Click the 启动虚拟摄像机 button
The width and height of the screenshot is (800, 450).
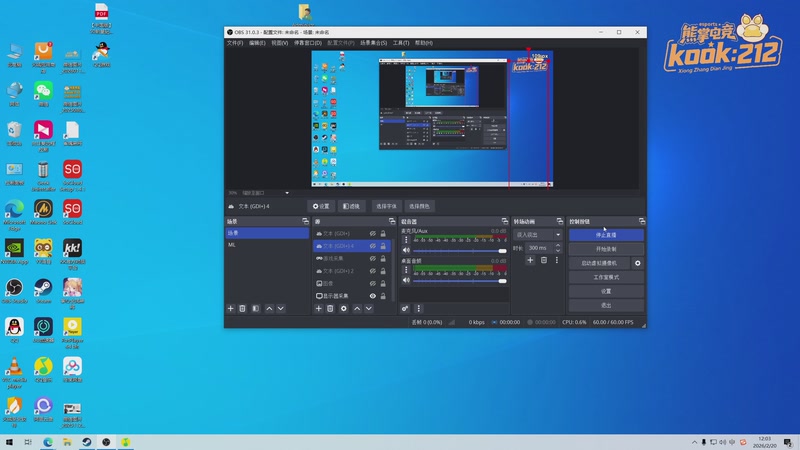click(599, 263)
